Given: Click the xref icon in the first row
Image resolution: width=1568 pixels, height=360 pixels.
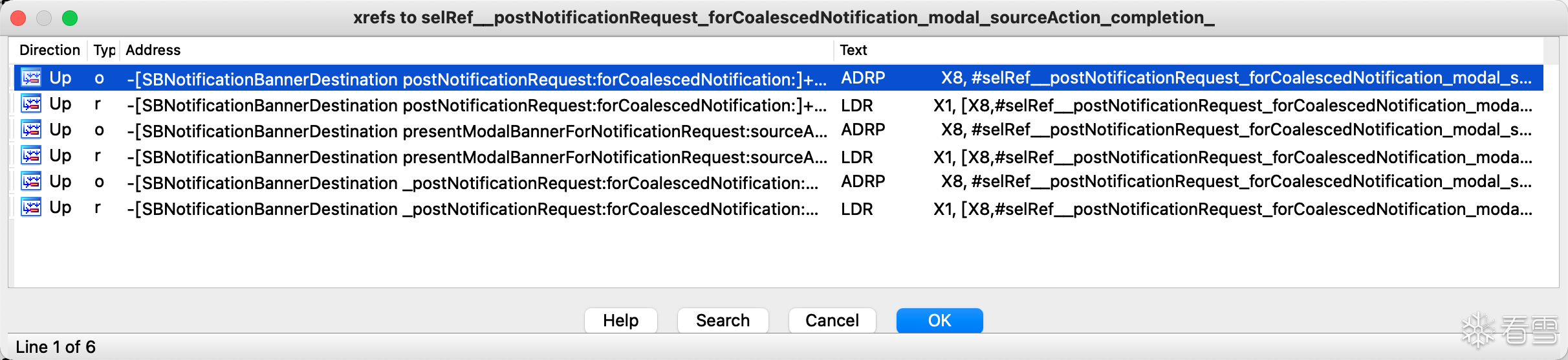Looking at the screenshot, I should point(31,78).
